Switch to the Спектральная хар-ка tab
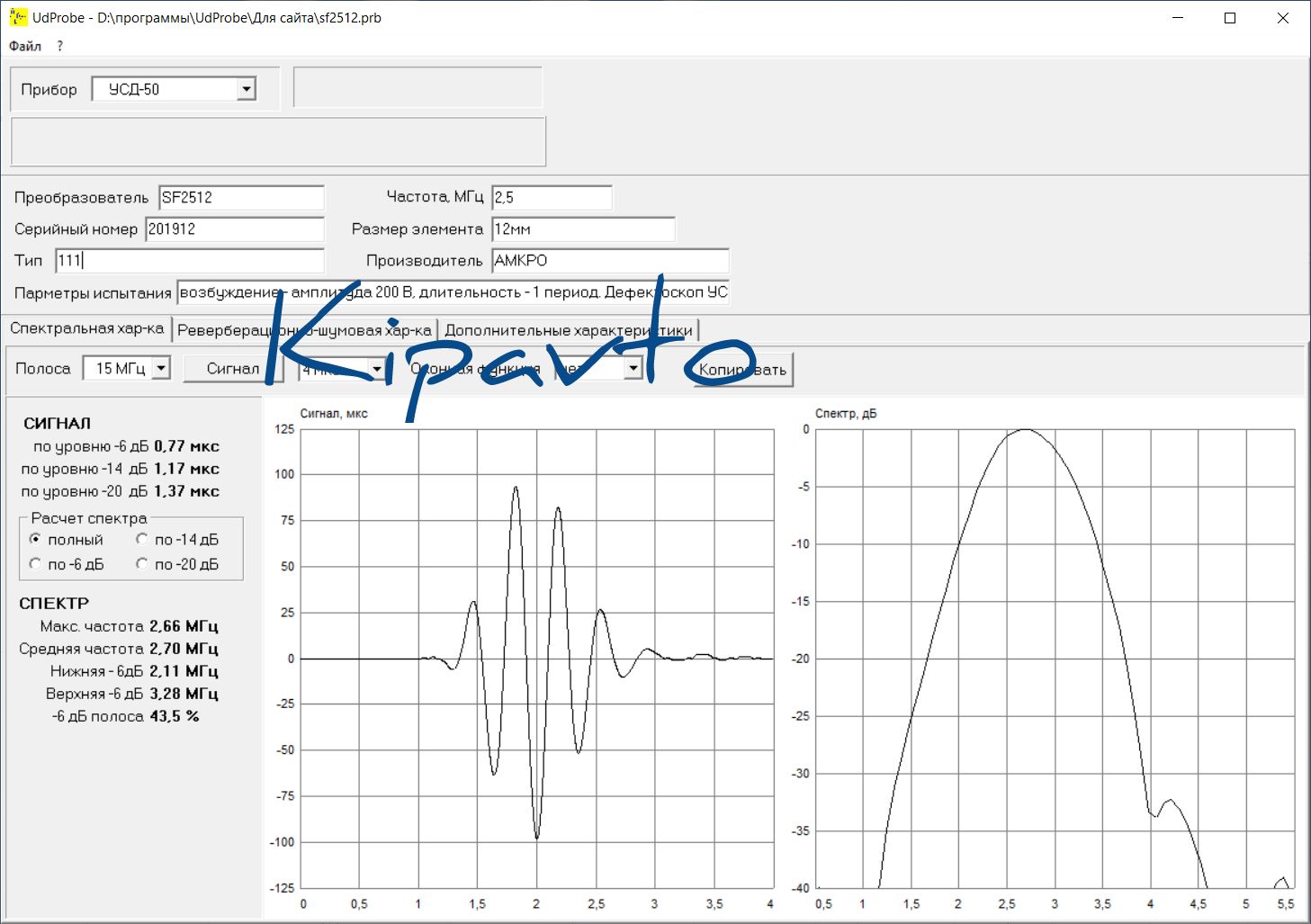This screenshot has width=1311, height=924. [87, 328]
